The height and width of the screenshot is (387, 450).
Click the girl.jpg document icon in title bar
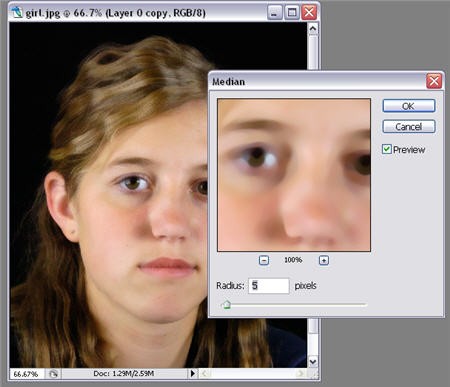click(x=16, y=13)
